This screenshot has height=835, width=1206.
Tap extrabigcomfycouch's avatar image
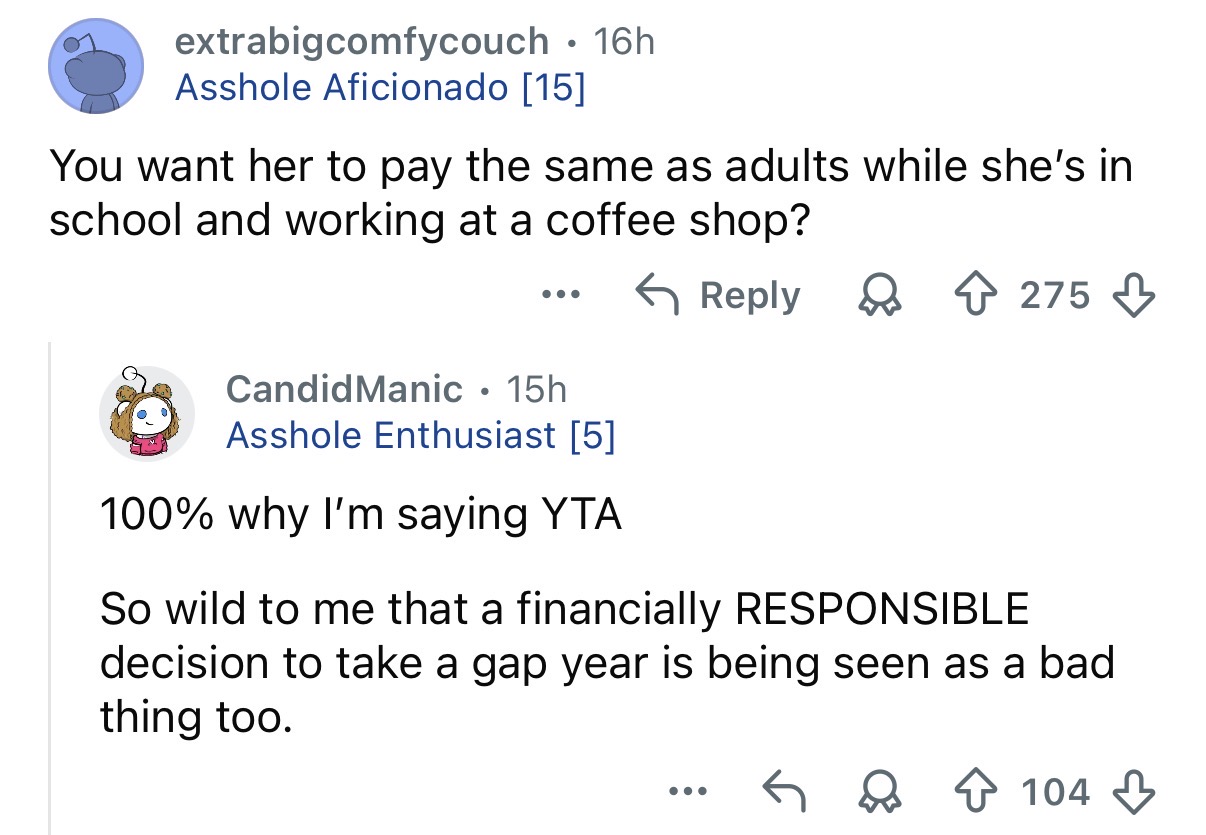click(97, 66)
